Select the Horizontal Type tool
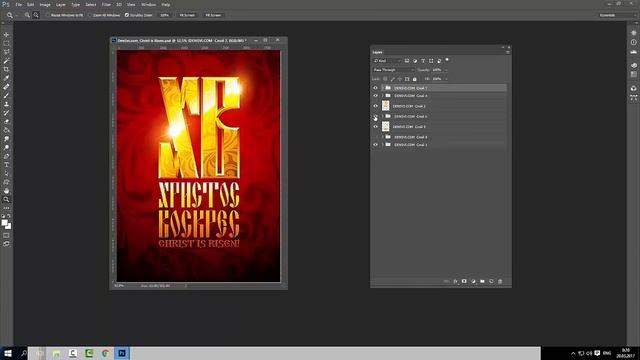Viewport: 640px width, 360px height. (6, 165)
